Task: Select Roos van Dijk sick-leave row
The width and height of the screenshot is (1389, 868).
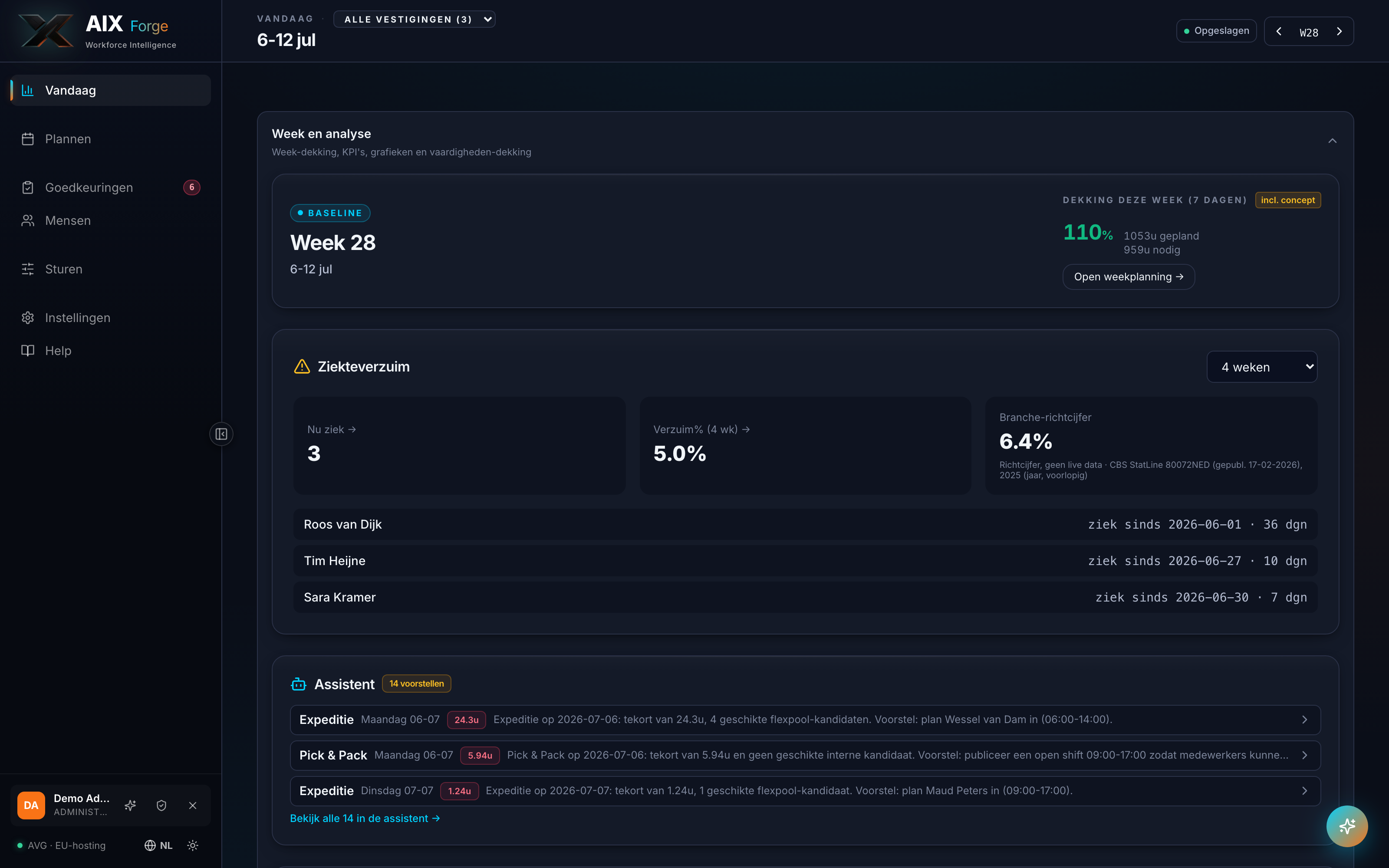Action: pyautogui.click(x=805, y=524)
